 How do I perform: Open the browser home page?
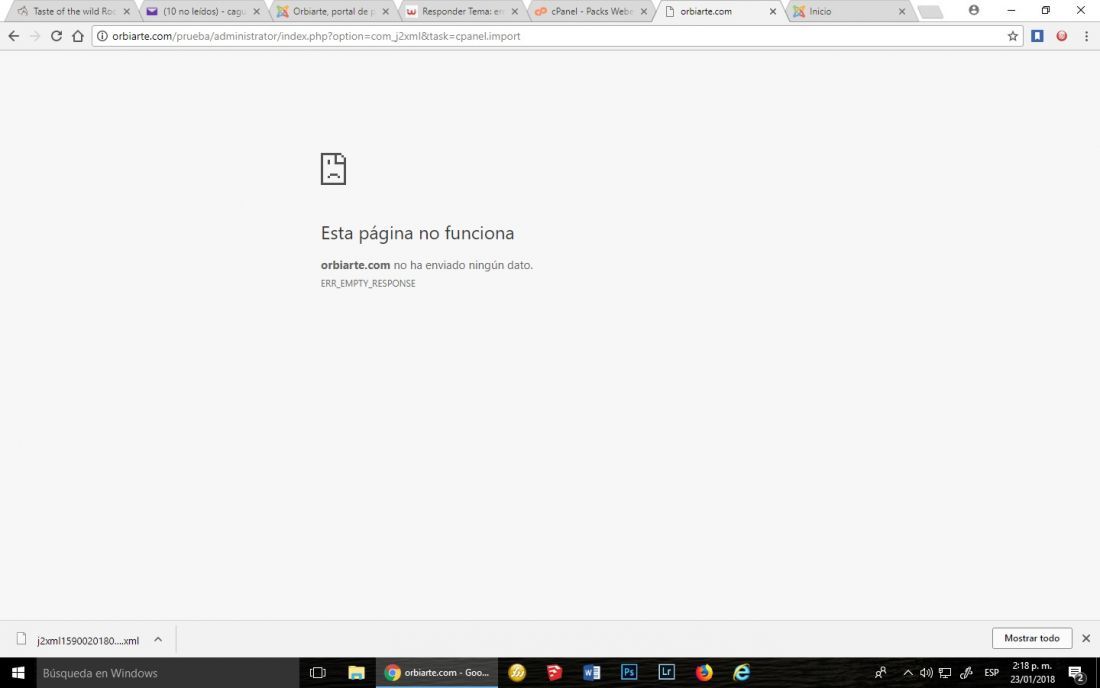[78, 36]
